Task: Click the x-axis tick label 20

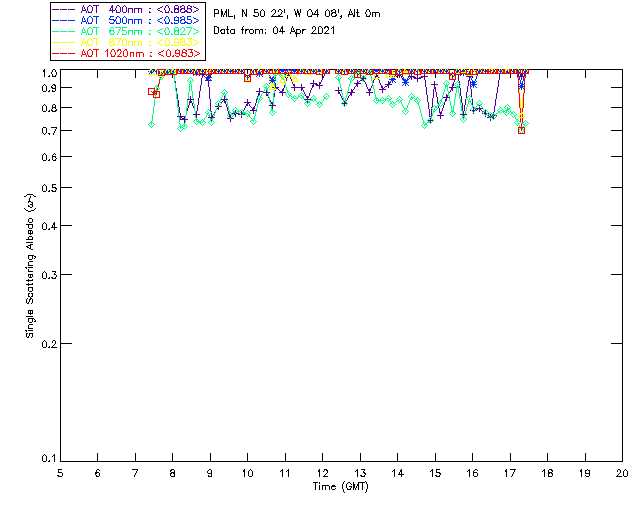Action: click(622, 473)
